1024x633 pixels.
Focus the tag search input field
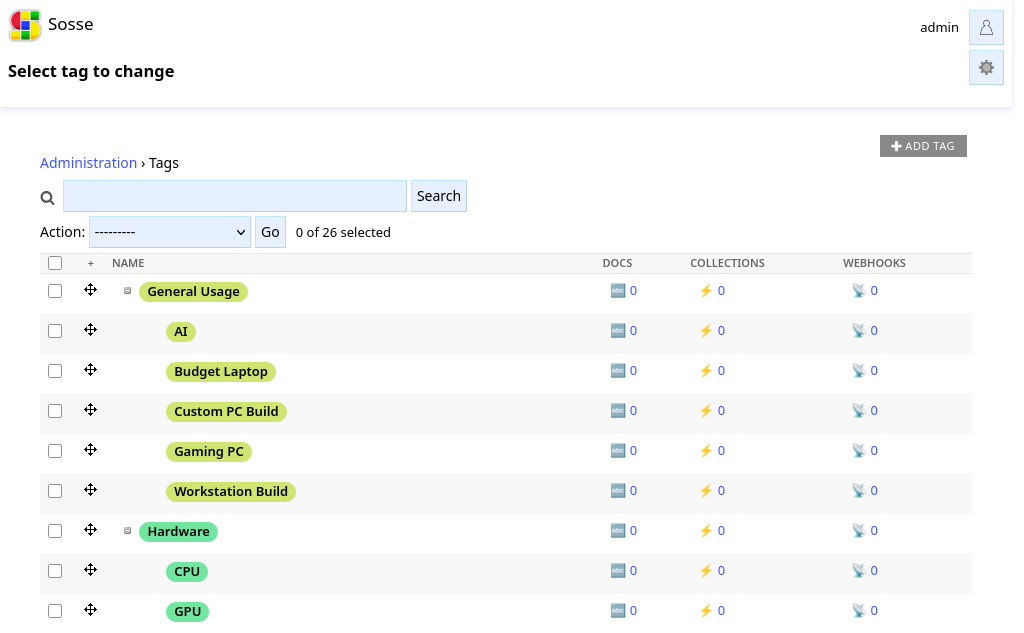(x=235, y=196)
